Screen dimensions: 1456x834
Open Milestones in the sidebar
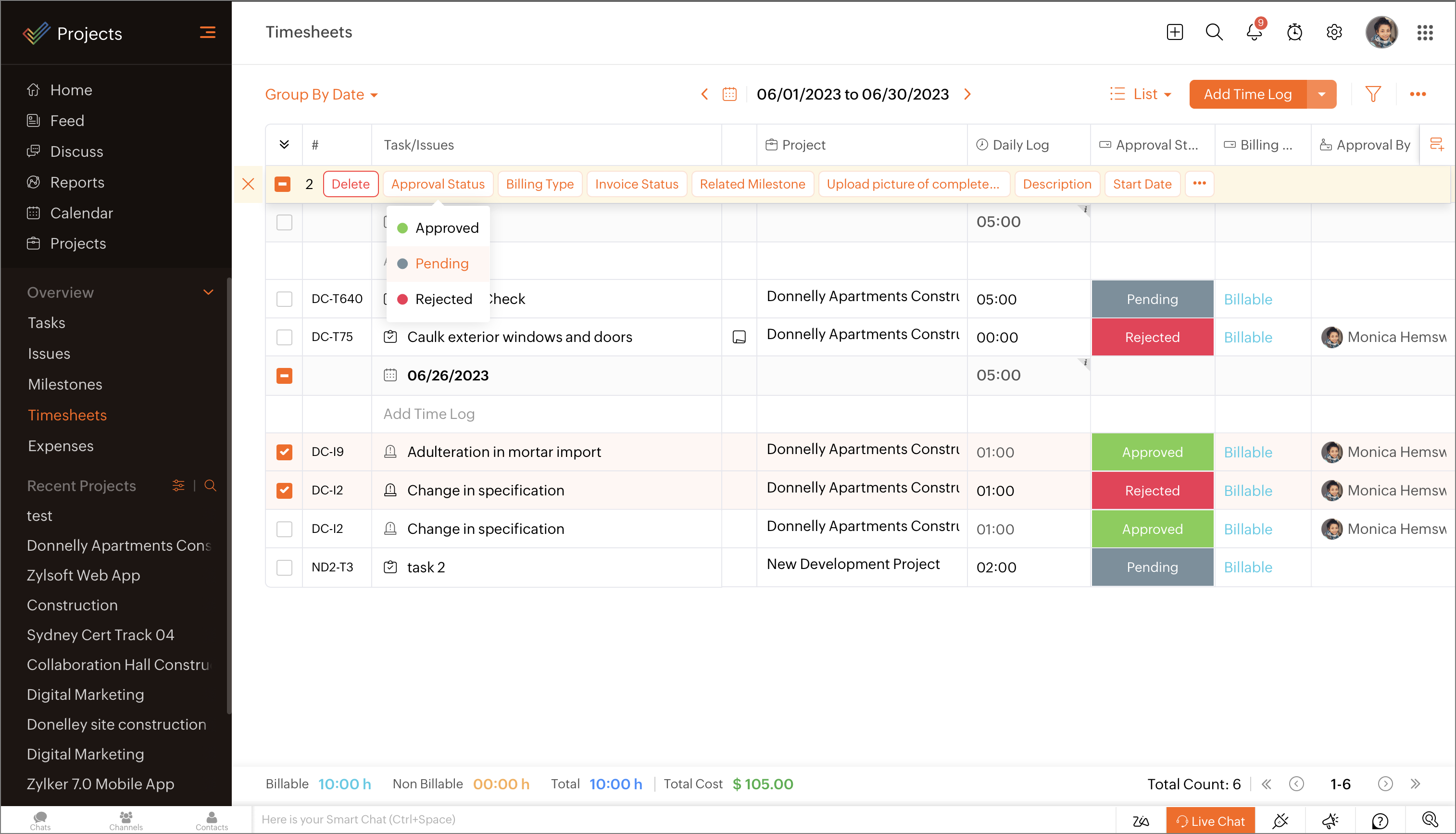65,384
